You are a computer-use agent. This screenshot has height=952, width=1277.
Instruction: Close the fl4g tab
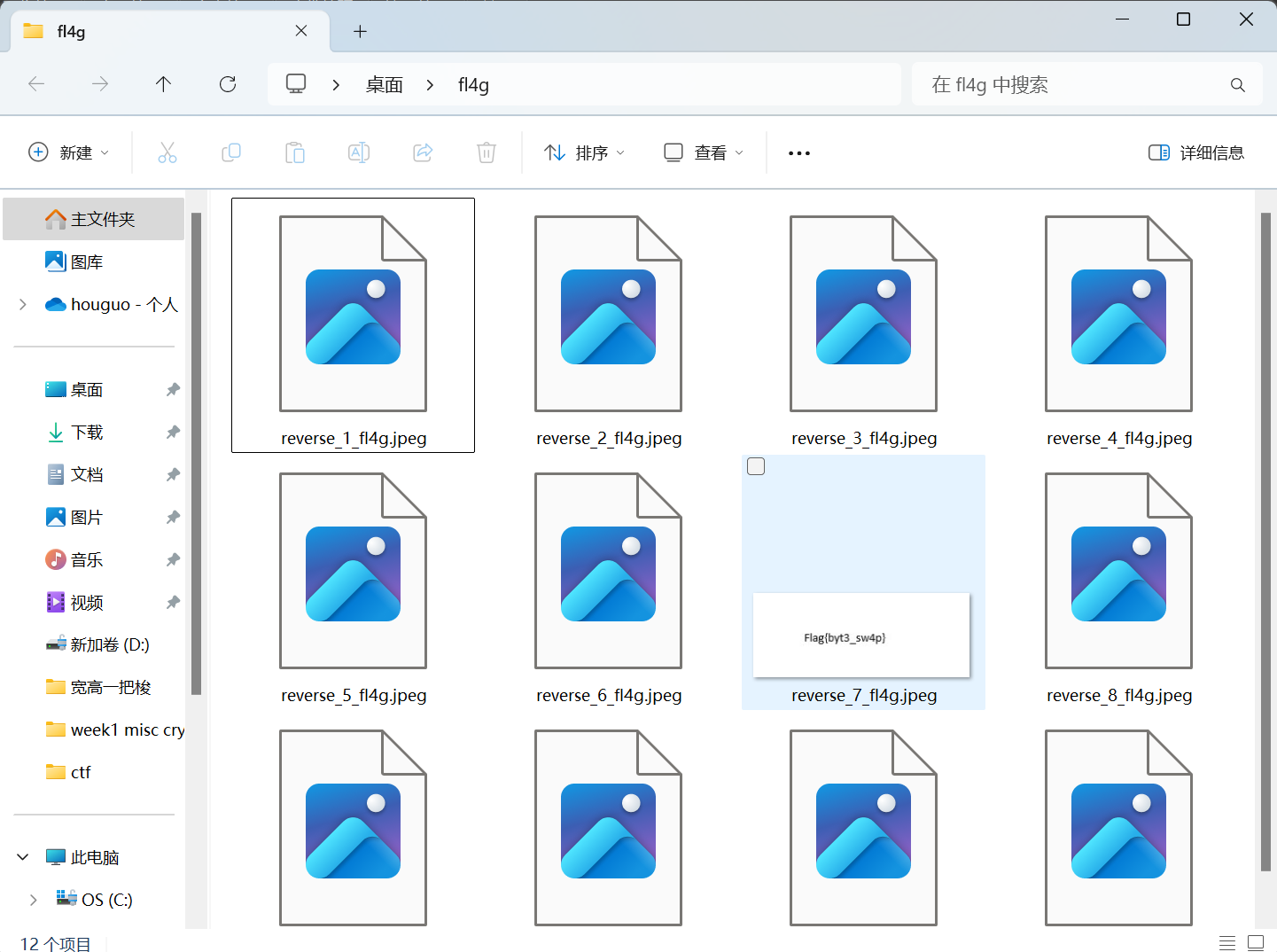(301, 31)
